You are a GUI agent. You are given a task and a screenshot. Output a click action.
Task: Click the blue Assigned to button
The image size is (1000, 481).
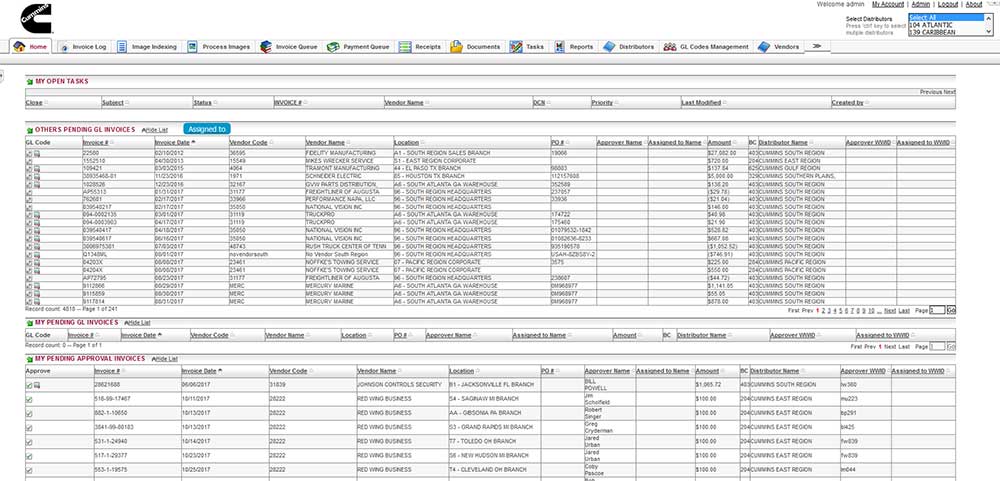pos(207,129)
